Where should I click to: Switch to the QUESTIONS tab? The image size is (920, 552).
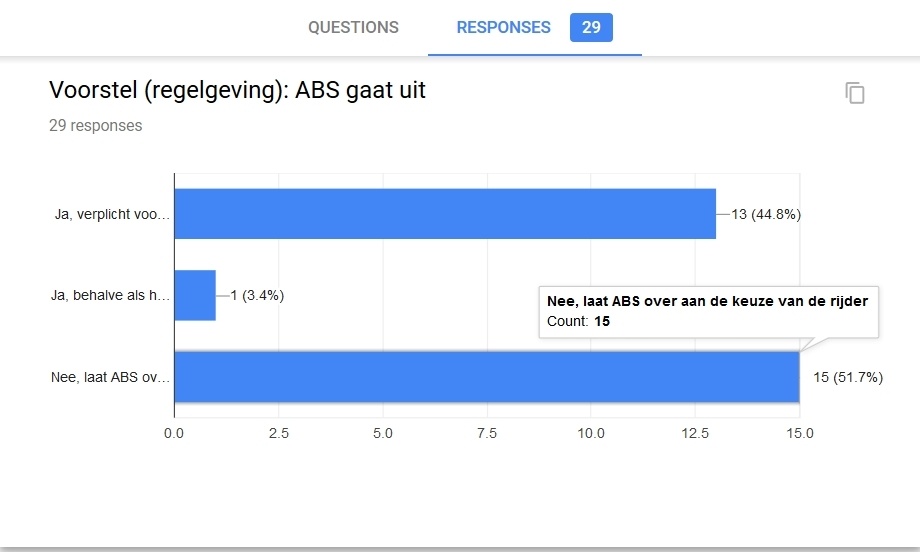pyautogui.click(x=353, y=27)
